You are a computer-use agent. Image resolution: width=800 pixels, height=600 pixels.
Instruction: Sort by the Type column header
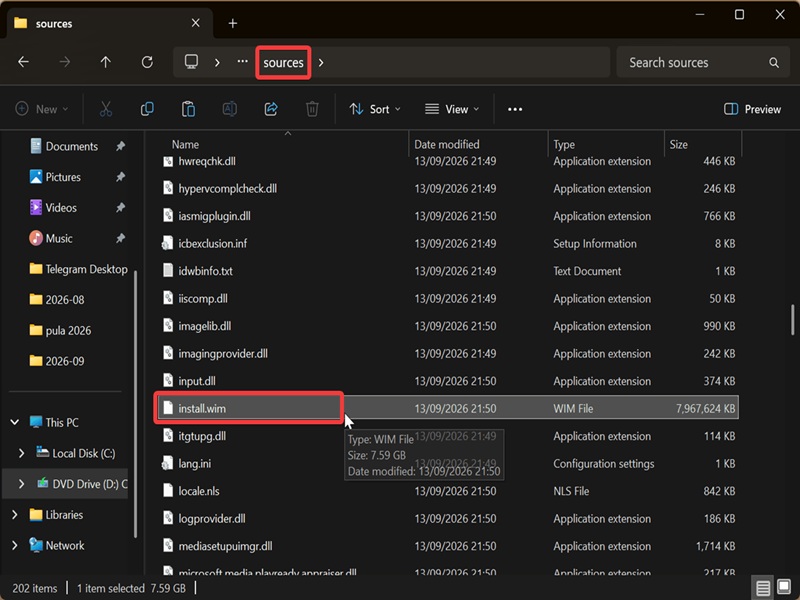coord(564,144)
